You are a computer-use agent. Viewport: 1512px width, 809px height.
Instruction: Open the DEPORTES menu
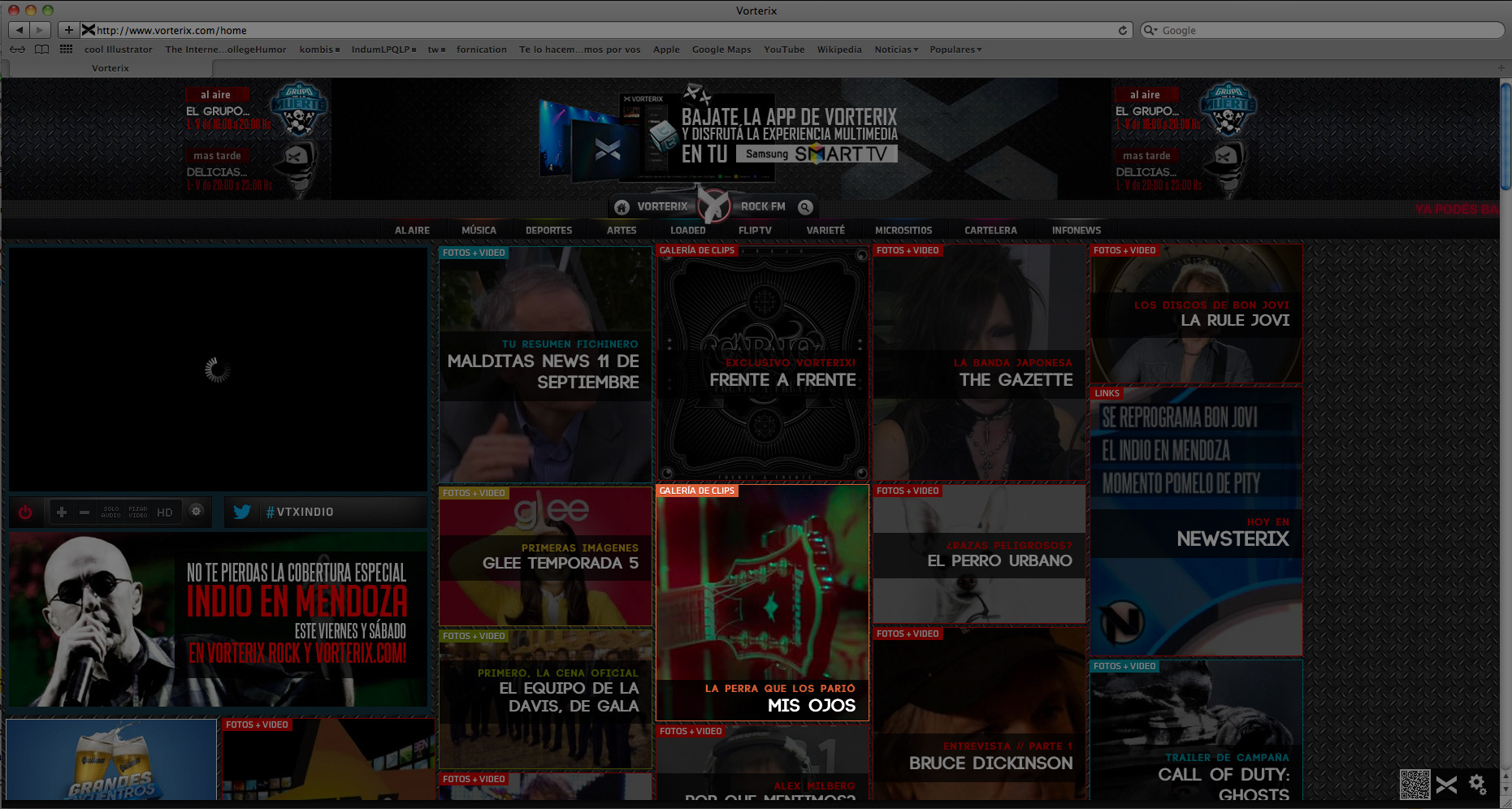pos(548,231)
